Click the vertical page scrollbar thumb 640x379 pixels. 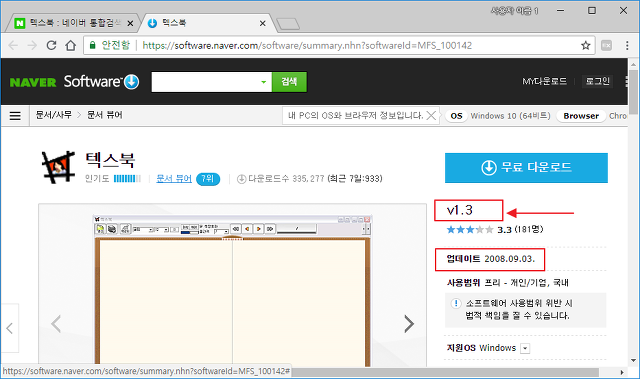[x=633, y=92]
